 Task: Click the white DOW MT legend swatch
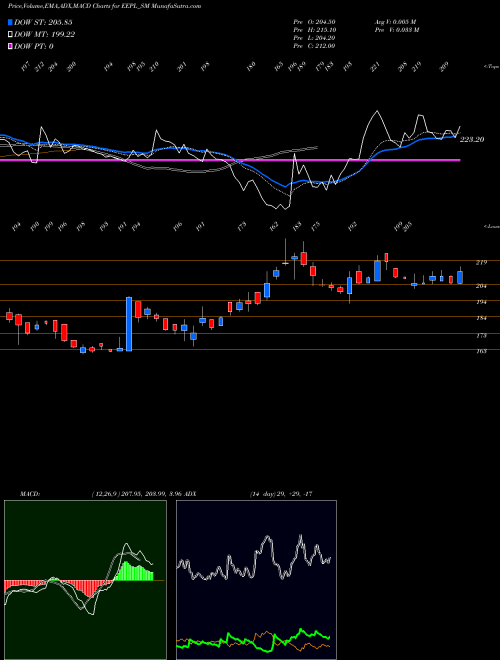click(x=10, y=34)
